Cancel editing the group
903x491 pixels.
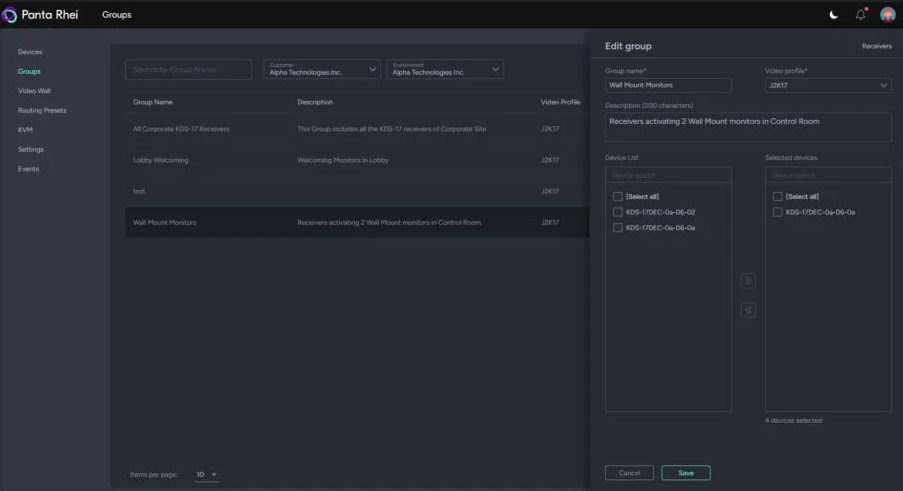(629, 473)
